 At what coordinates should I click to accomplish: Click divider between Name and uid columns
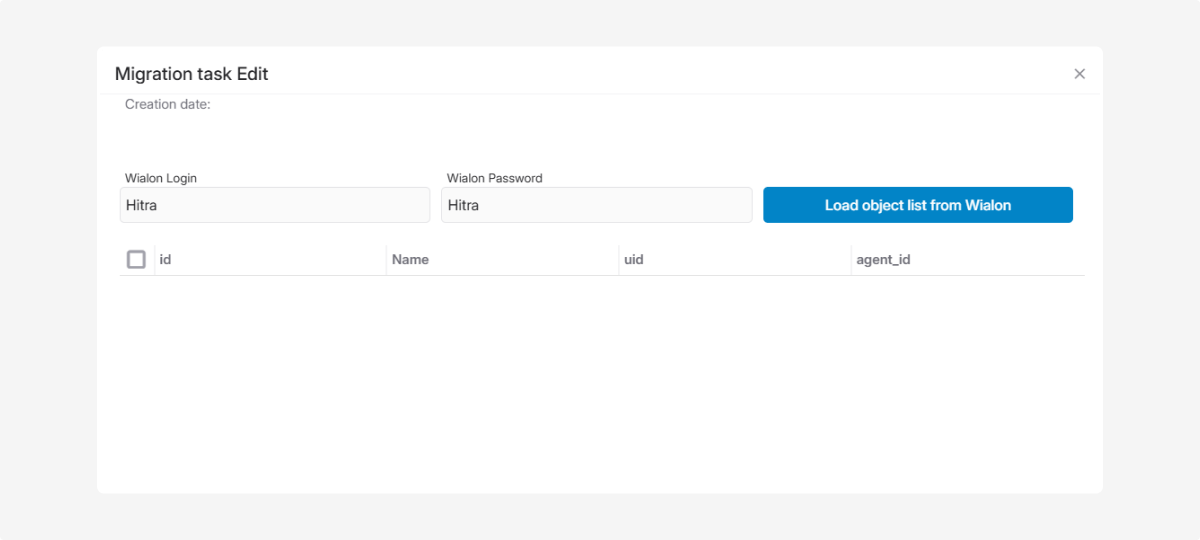(x=619, y=260)
